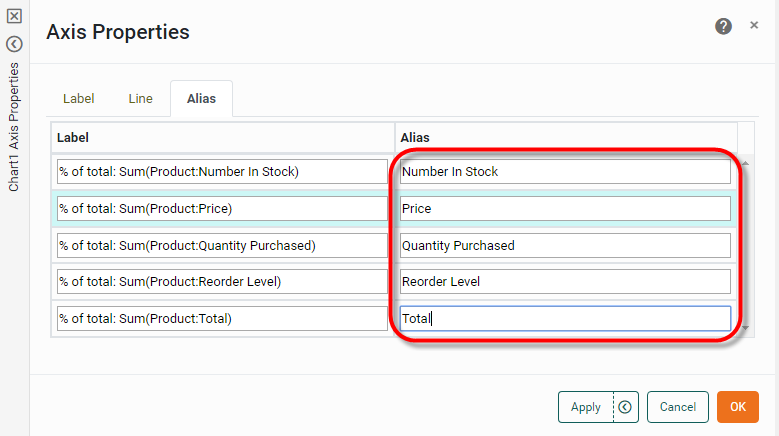Switch to the Label tab
The width and height of the screenshot is (779, 436).
pyautogui.click(x=78, y=99)
